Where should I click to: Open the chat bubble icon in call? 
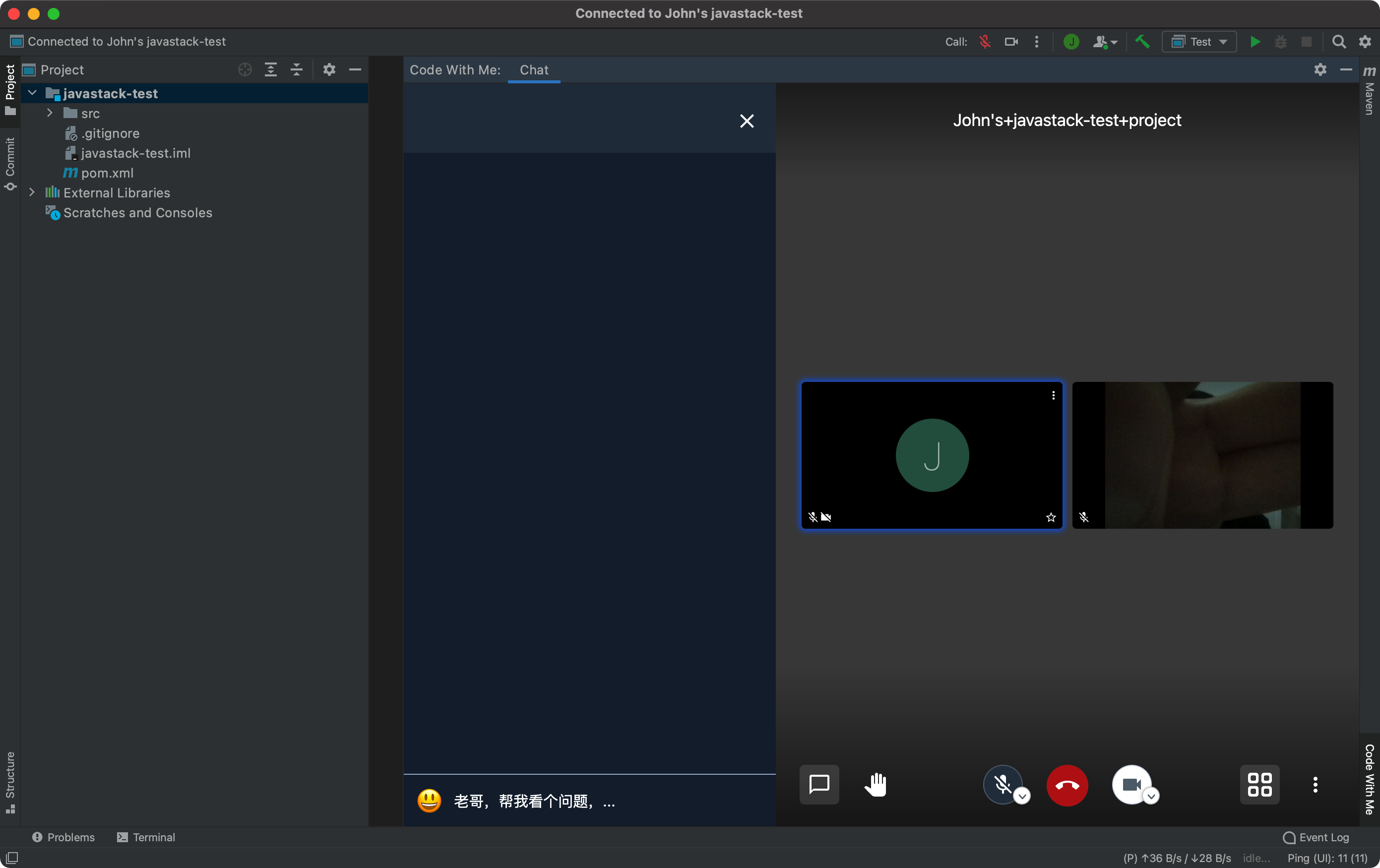819,784
